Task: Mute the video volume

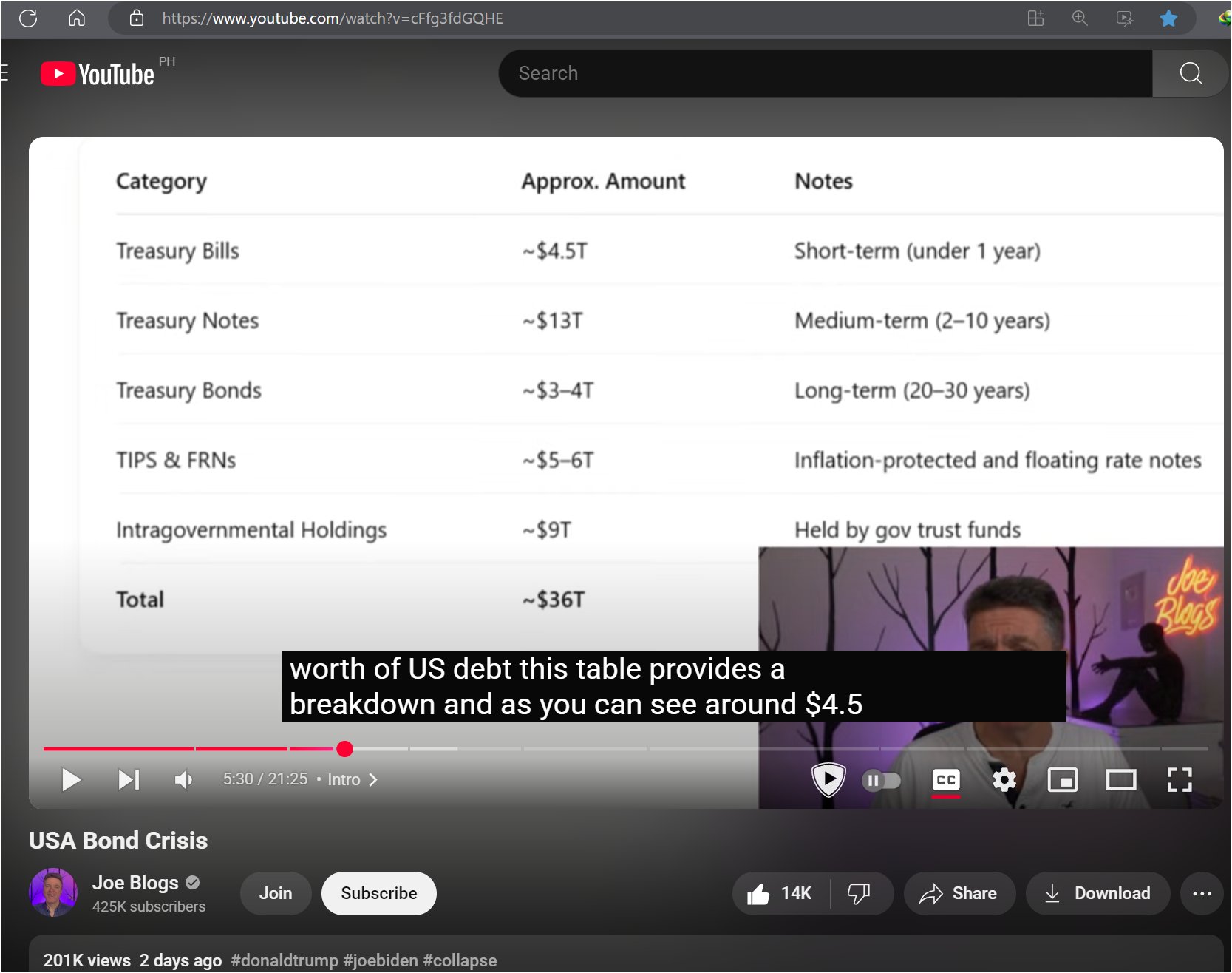Action: pyautogui.click(x=183, y=779)
